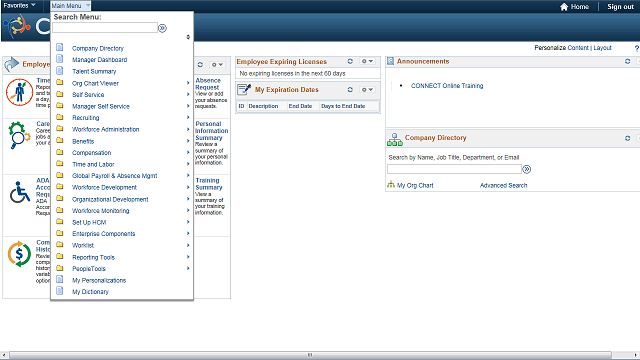Expand the Recruiting submenu arrow
Screen dimensions: 640x360
[x=188, y=118]
